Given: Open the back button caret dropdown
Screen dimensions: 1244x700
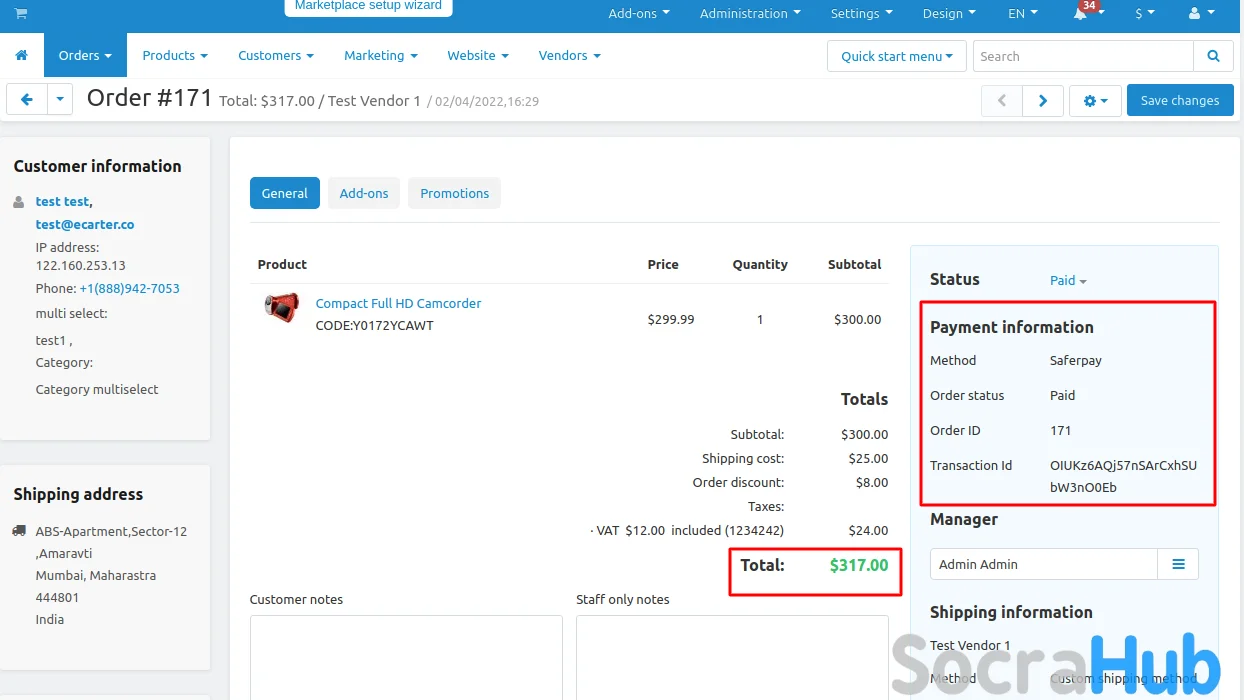Looking at the screenshot, I should click(x=60, y=100).
